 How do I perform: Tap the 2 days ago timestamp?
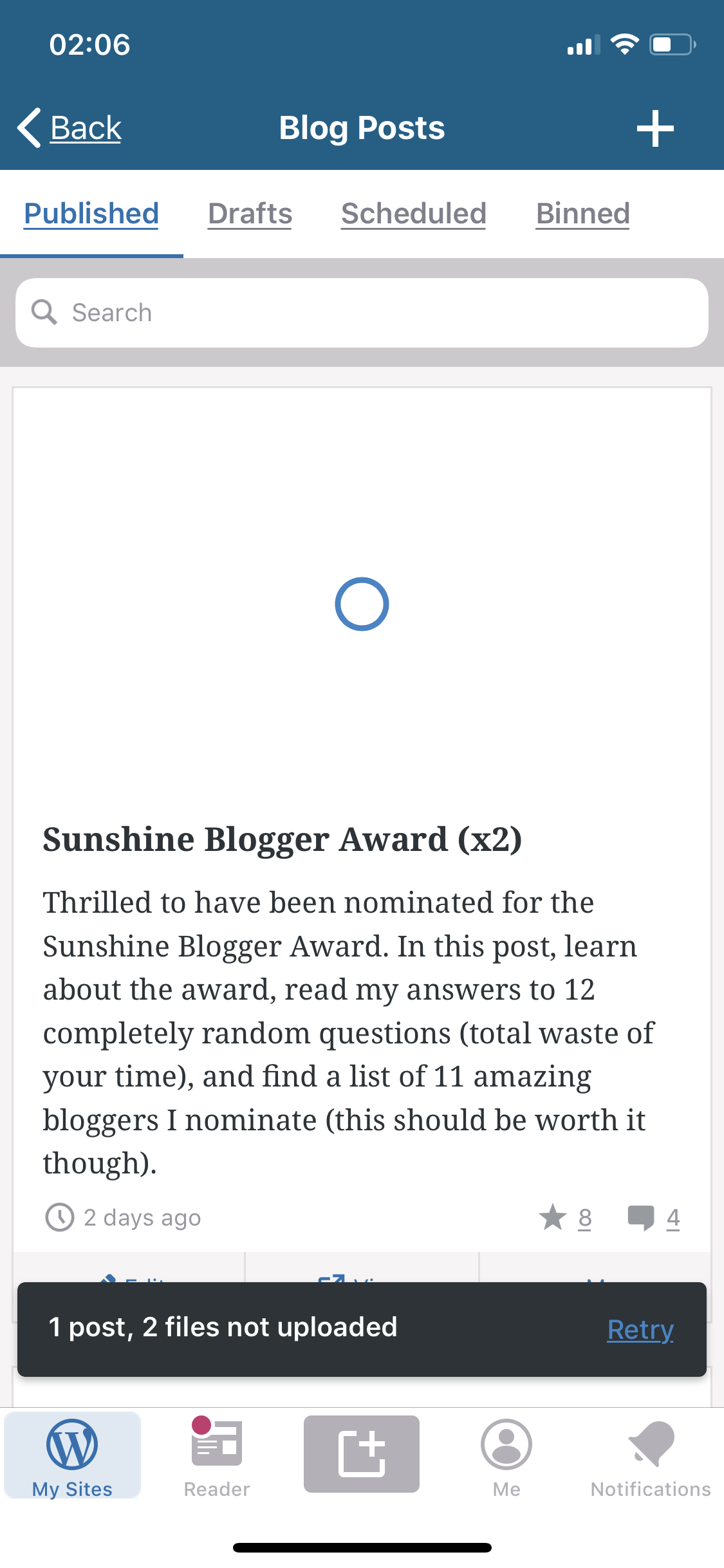coord(142,1218)
